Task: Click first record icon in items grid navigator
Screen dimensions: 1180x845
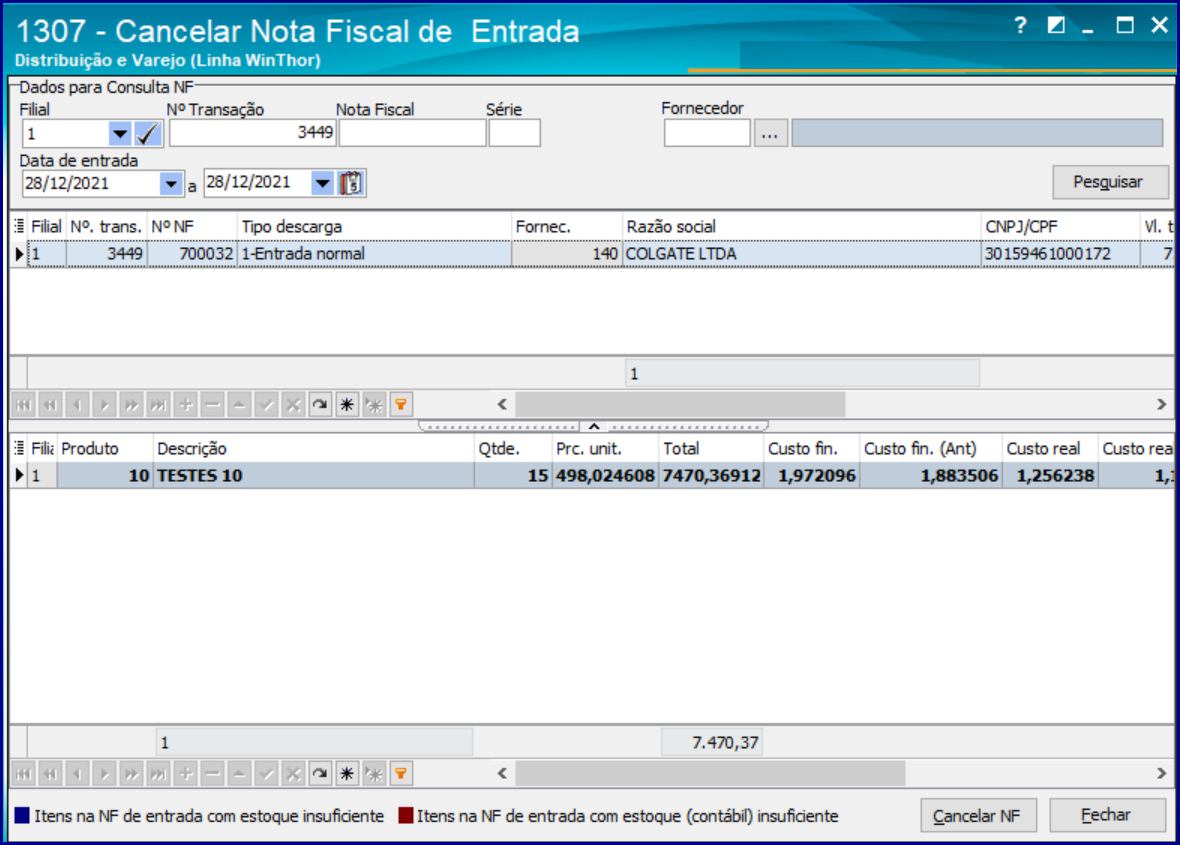Action: [23, 774]
